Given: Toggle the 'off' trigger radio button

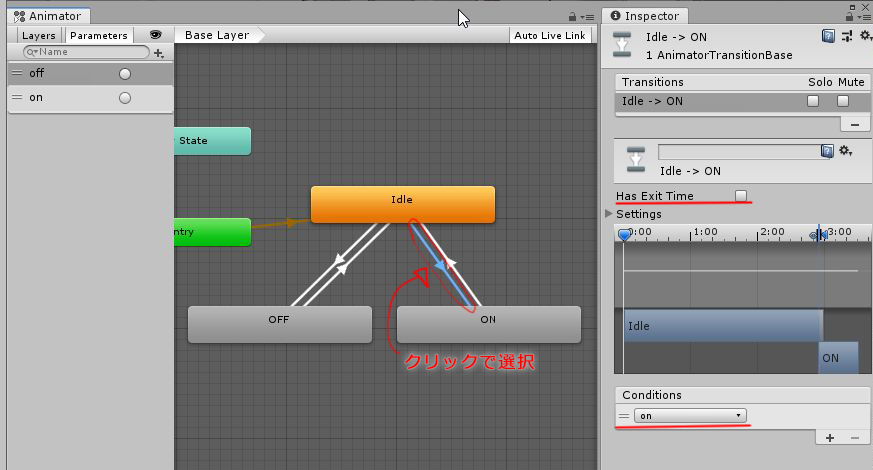Looking at the screenshot, I should (125, 74).
